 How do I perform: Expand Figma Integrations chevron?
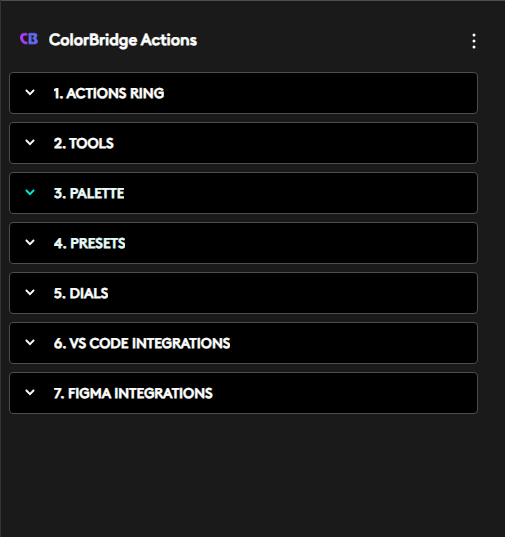[30, 392]
